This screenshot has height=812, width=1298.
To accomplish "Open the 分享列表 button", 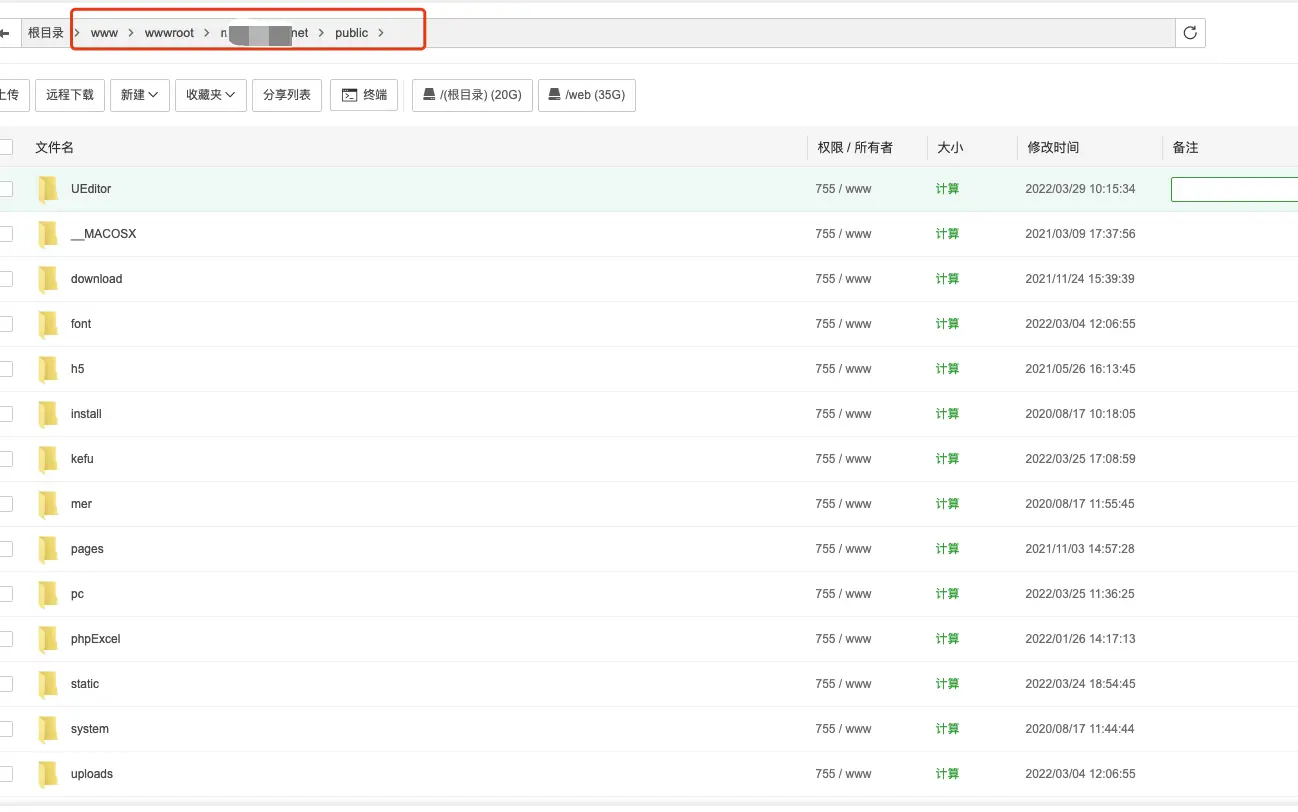I will tap(287, 95).
